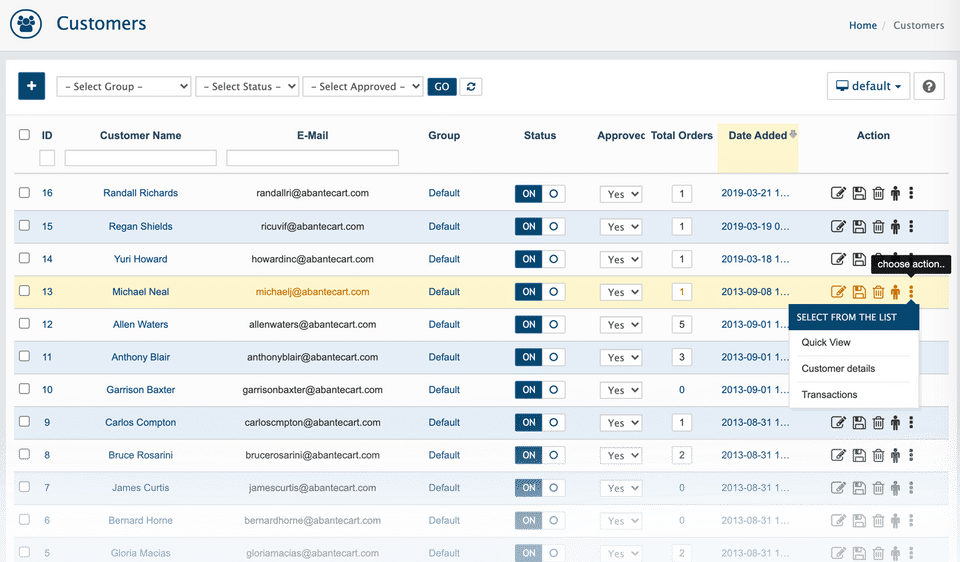Click the refresh icon next to GO
960x562 pixels.
click(x=470, y=87)
